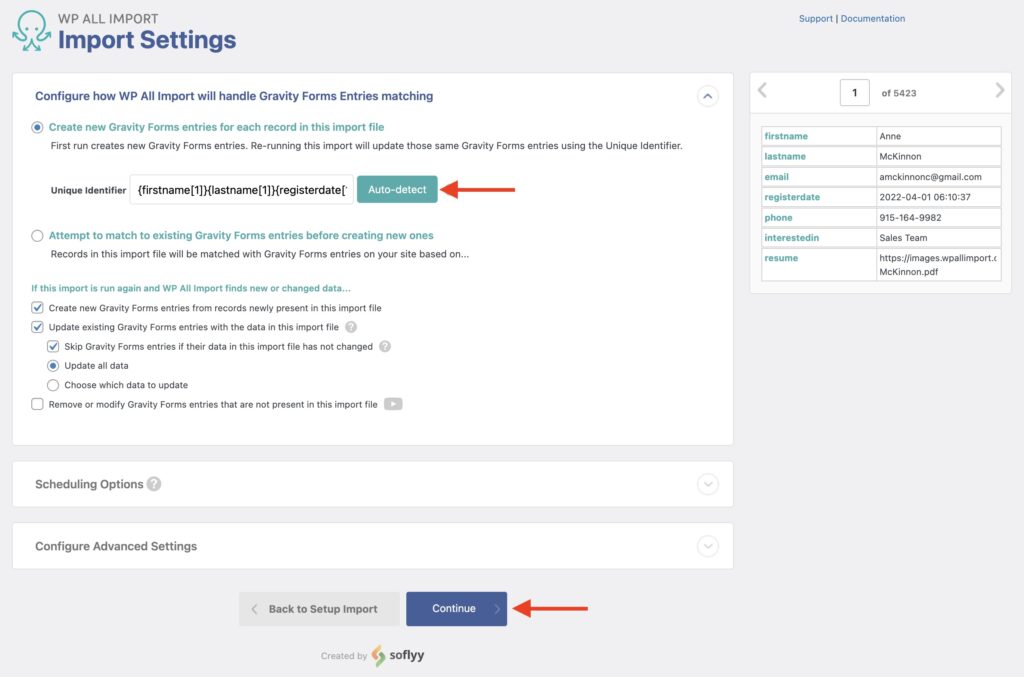Click the value McKinnon next to lastname
The height and width of the screenshot is (677, 1024).
(x=900, y=156)
